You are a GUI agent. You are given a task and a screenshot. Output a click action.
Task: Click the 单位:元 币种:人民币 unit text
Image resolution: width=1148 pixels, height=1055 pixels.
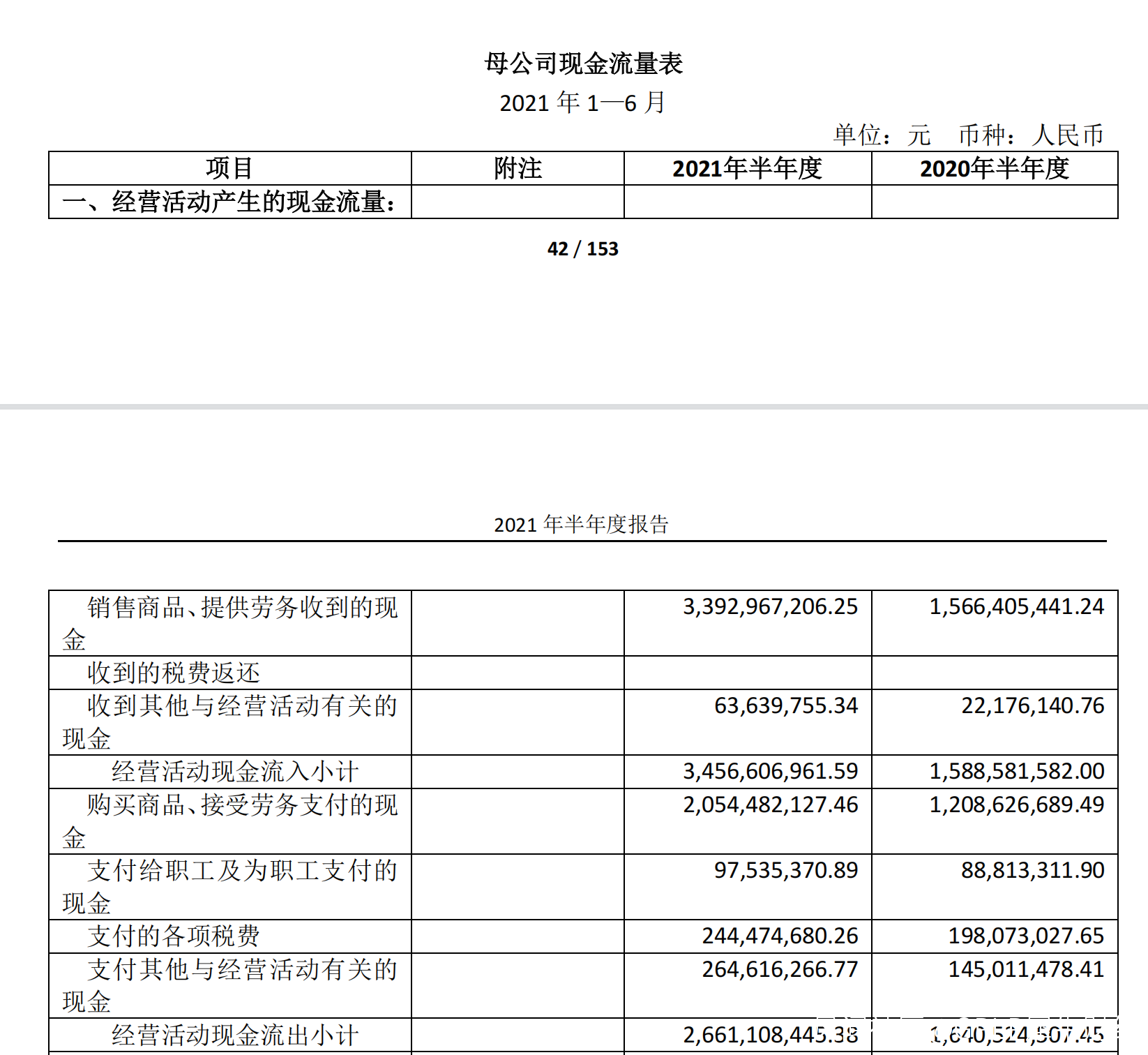click(x=969, y=135)
